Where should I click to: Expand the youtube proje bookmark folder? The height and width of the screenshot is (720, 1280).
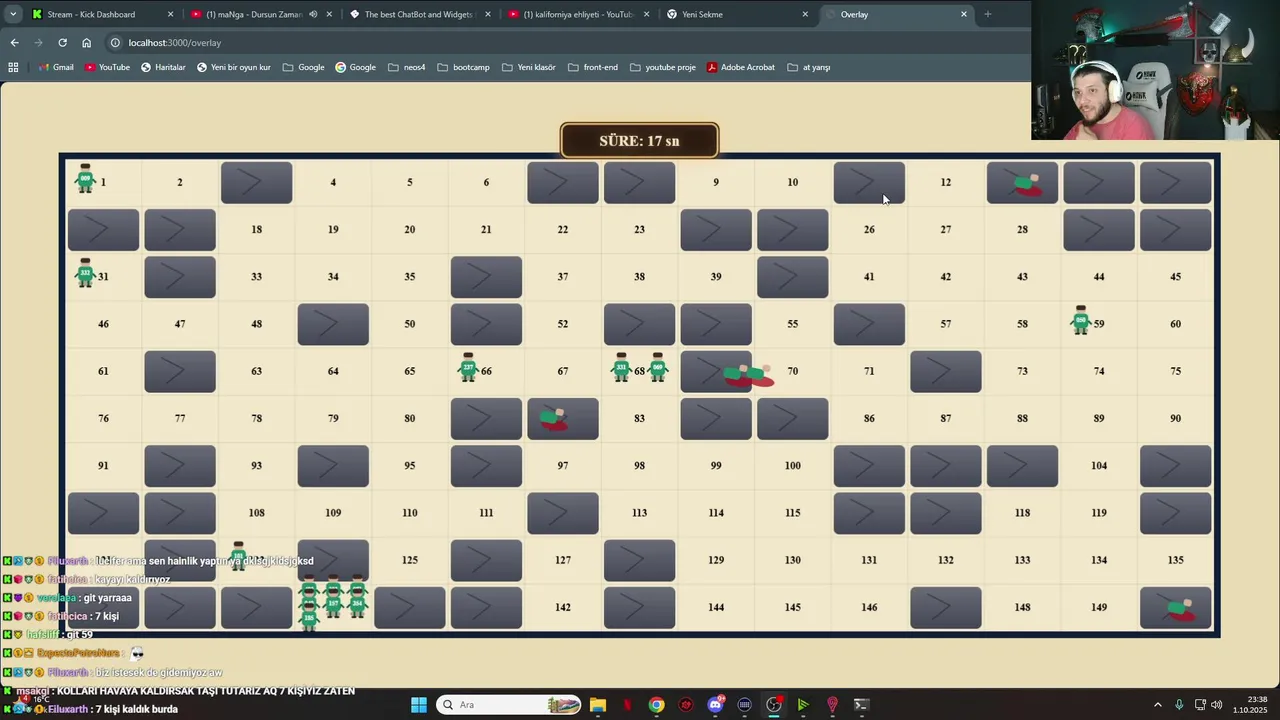click(663, 67)
